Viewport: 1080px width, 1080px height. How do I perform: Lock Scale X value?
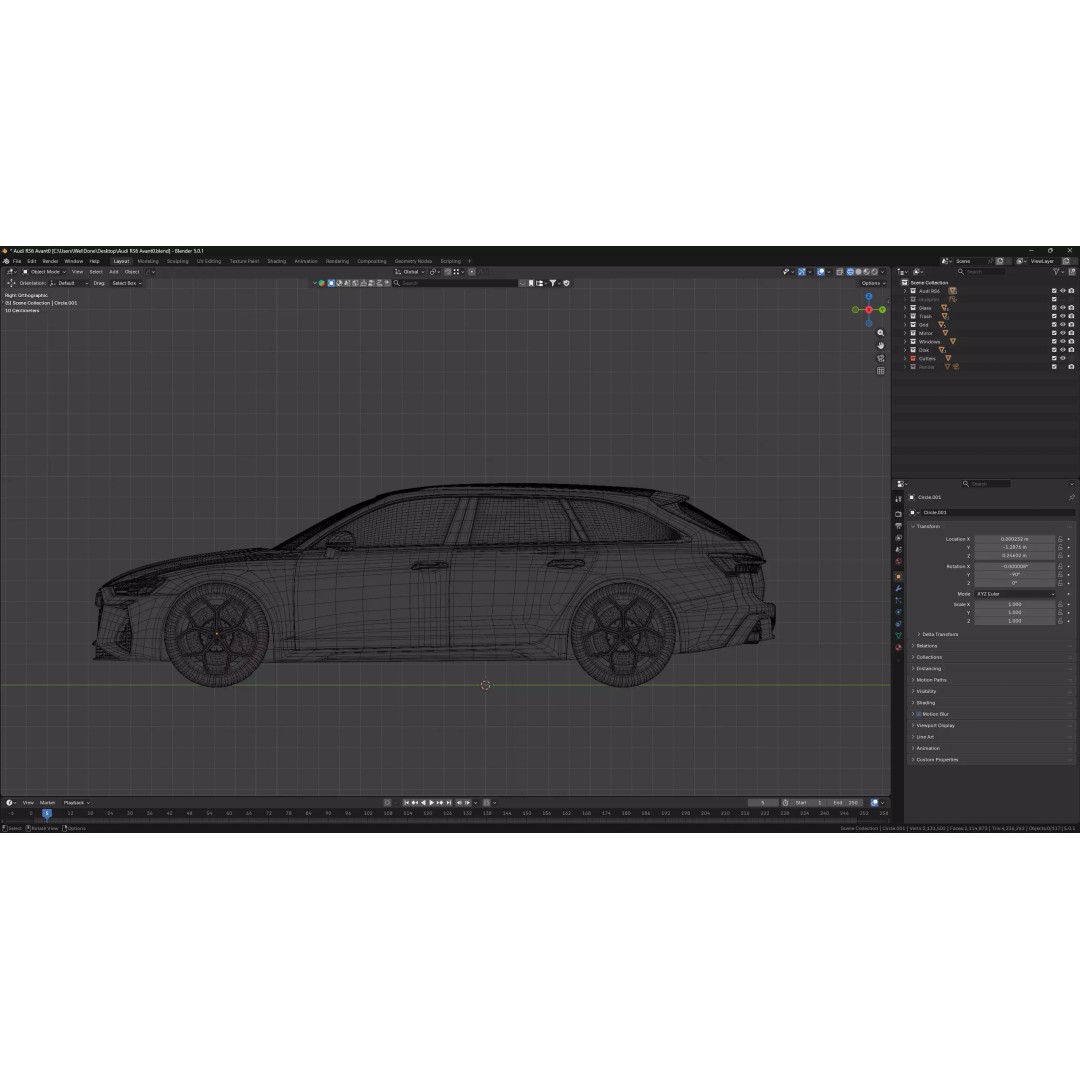click(1060, 605)
